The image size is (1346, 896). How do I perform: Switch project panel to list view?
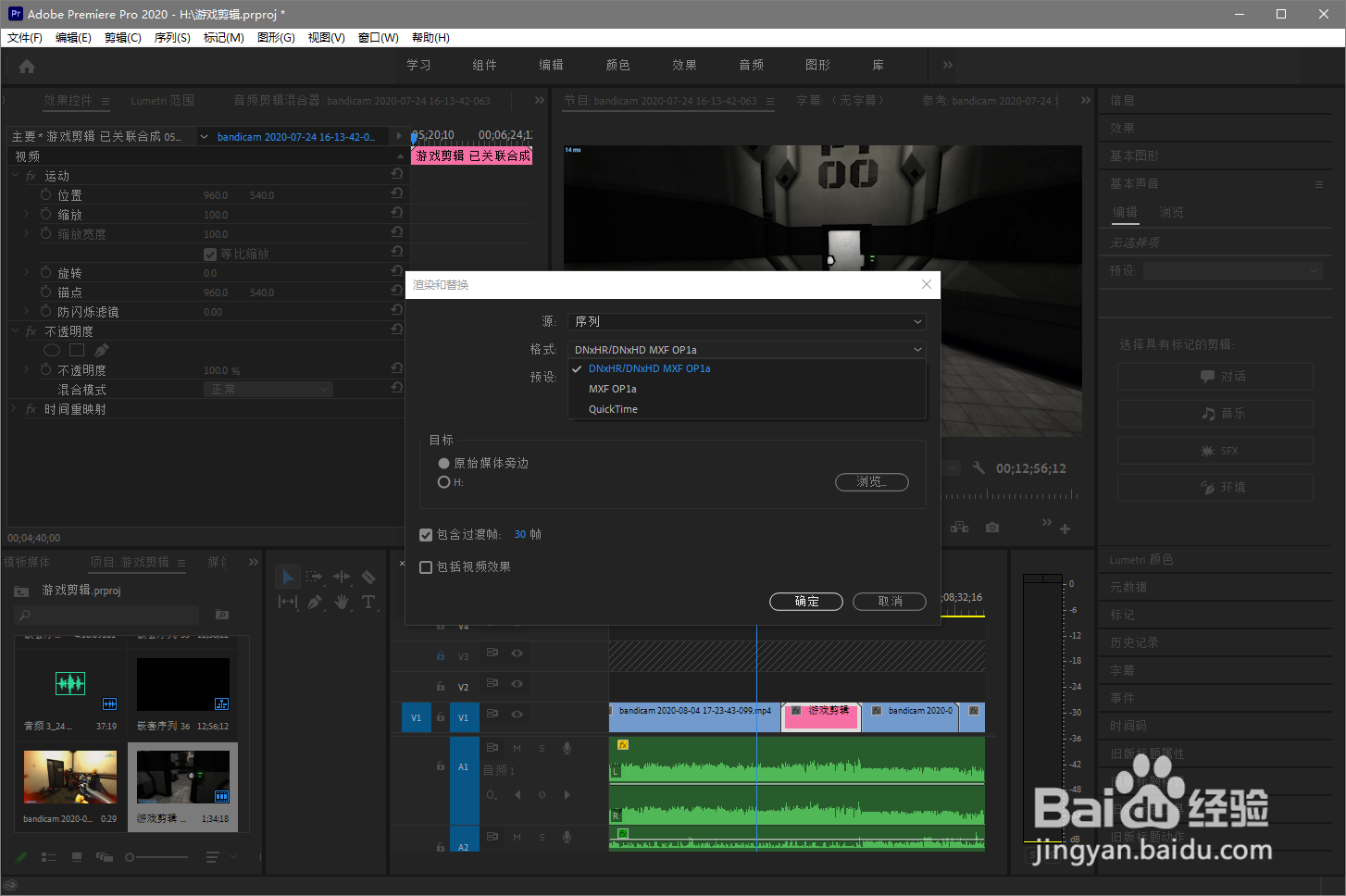click(49, 857)
